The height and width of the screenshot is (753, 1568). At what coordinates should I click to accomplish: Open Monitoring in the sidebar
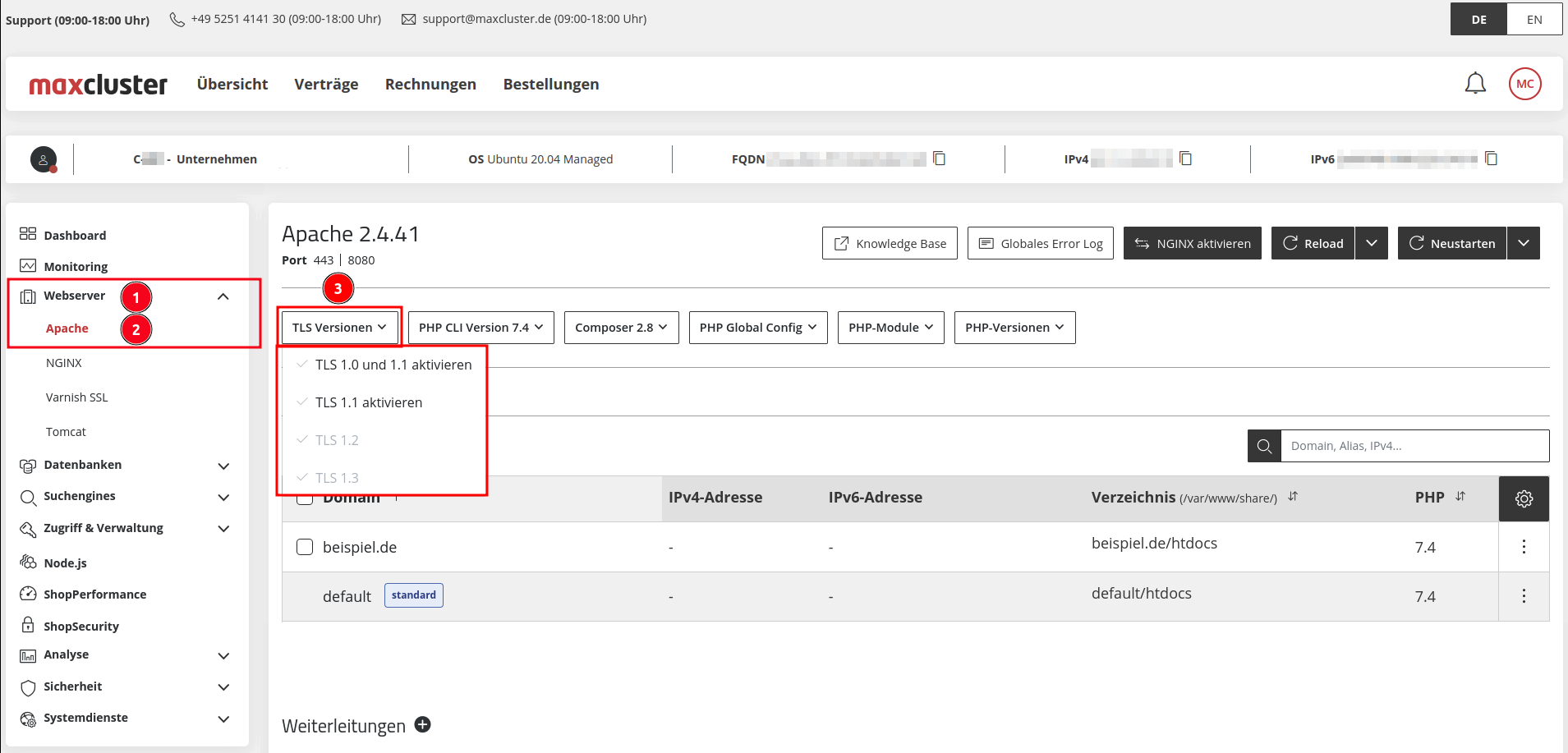tap(76, 266)
